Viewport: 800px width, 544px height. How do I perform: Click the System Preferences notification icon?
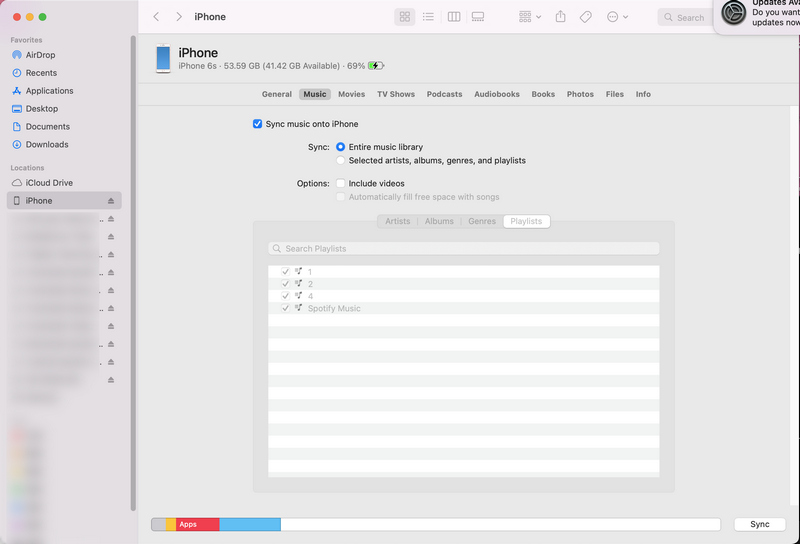(x=733, y=13)
